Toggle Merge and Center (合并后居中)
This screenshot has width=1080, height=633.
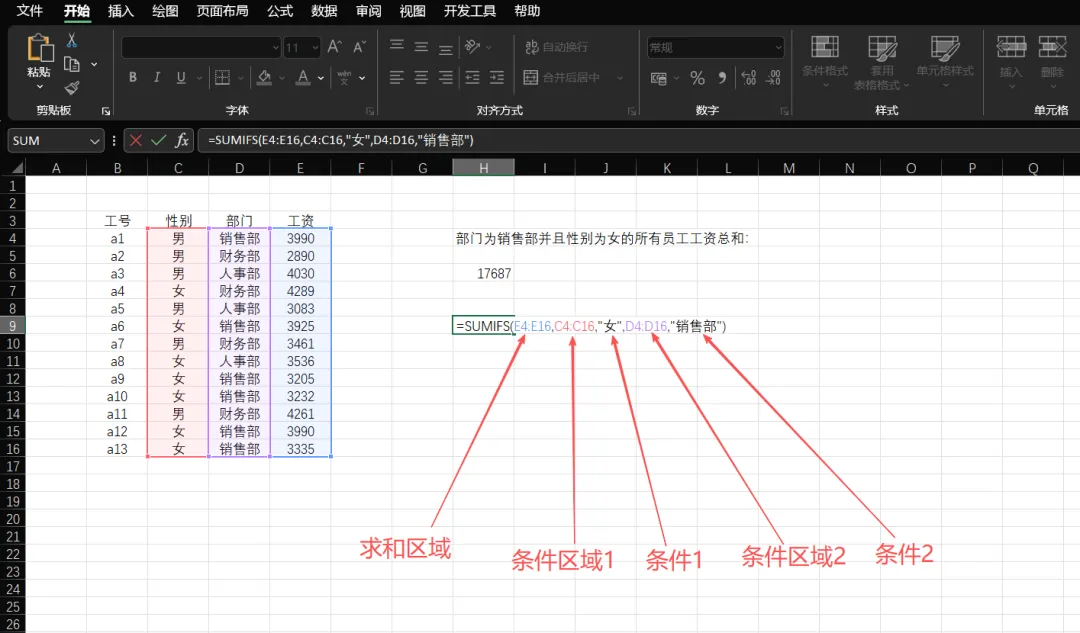561,77
